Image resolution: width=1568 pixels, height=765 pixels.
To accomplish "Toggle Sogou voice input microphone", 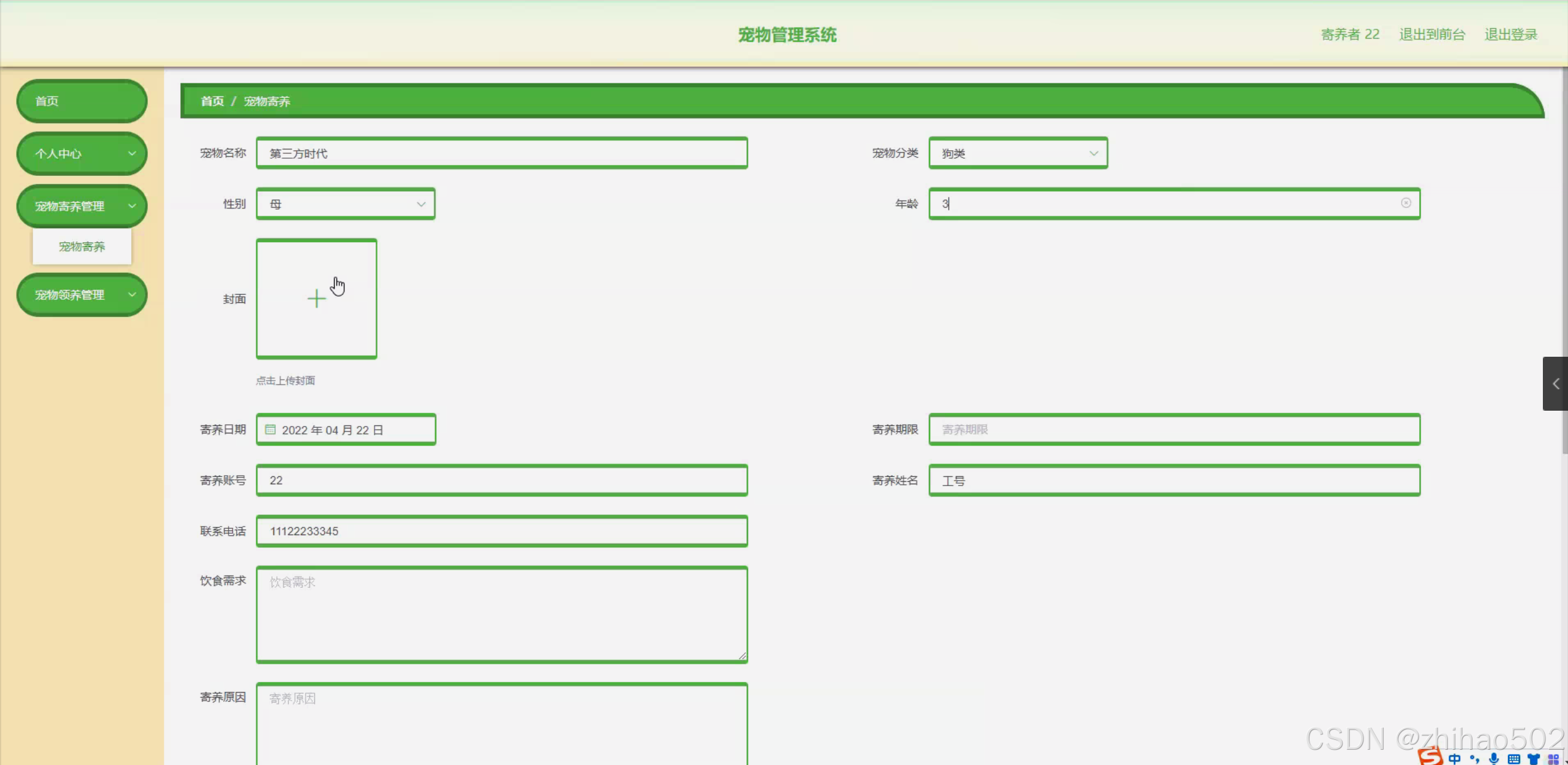I will click(1494, 759).
